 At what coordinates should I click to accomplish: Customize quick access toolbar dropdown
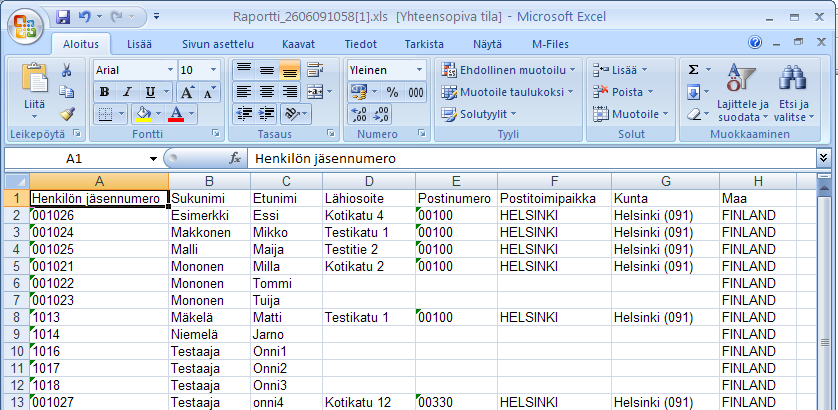coord(156,17)
